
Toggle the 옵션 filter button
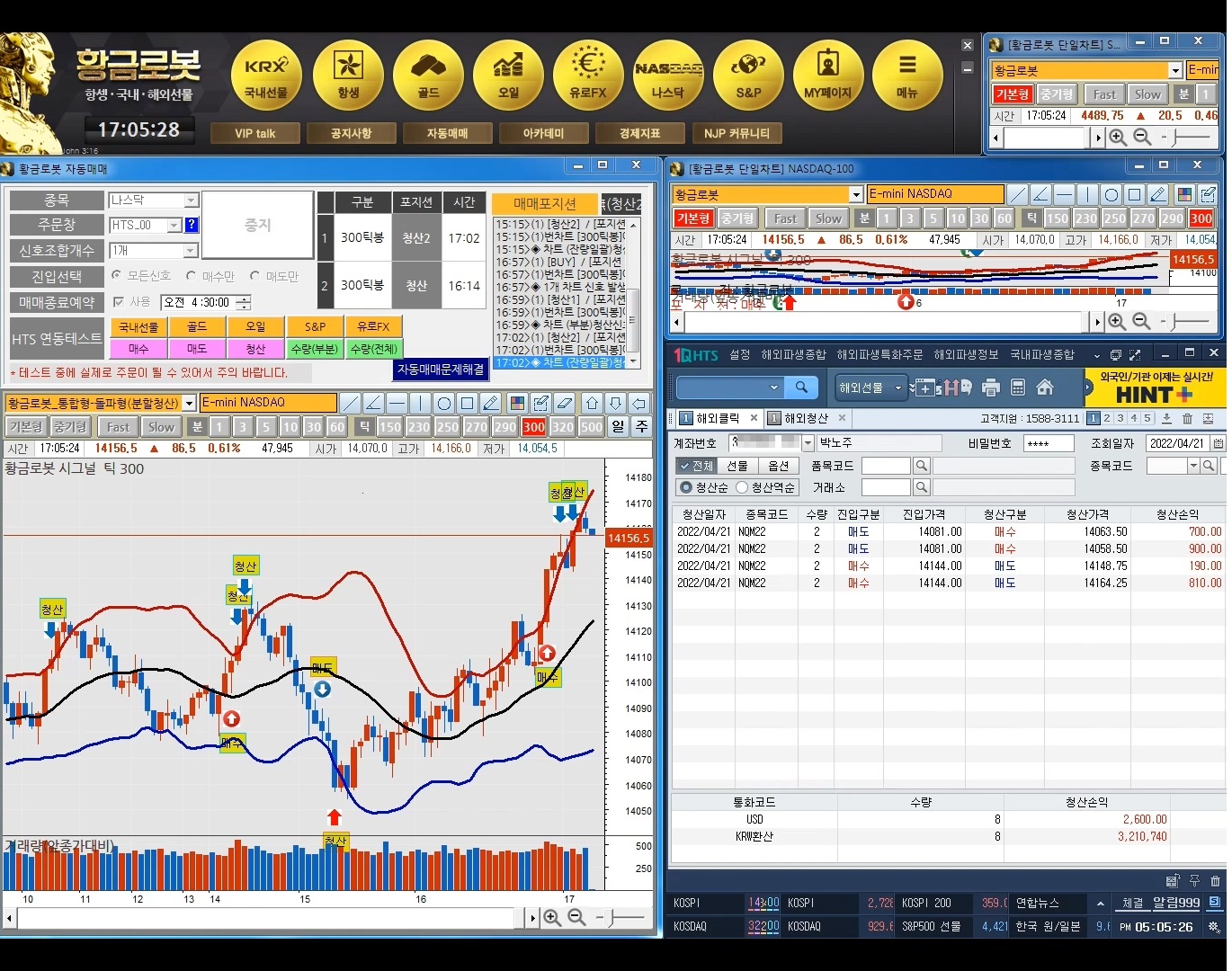tap(778, 466)
